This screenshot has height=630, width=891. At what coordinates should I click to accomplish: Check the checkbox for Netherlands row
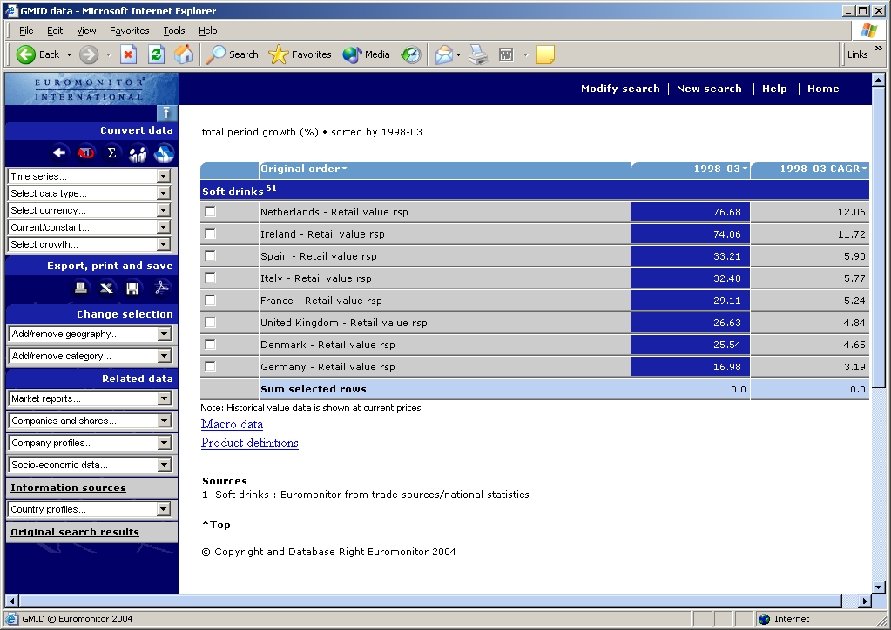click(212, 211)
